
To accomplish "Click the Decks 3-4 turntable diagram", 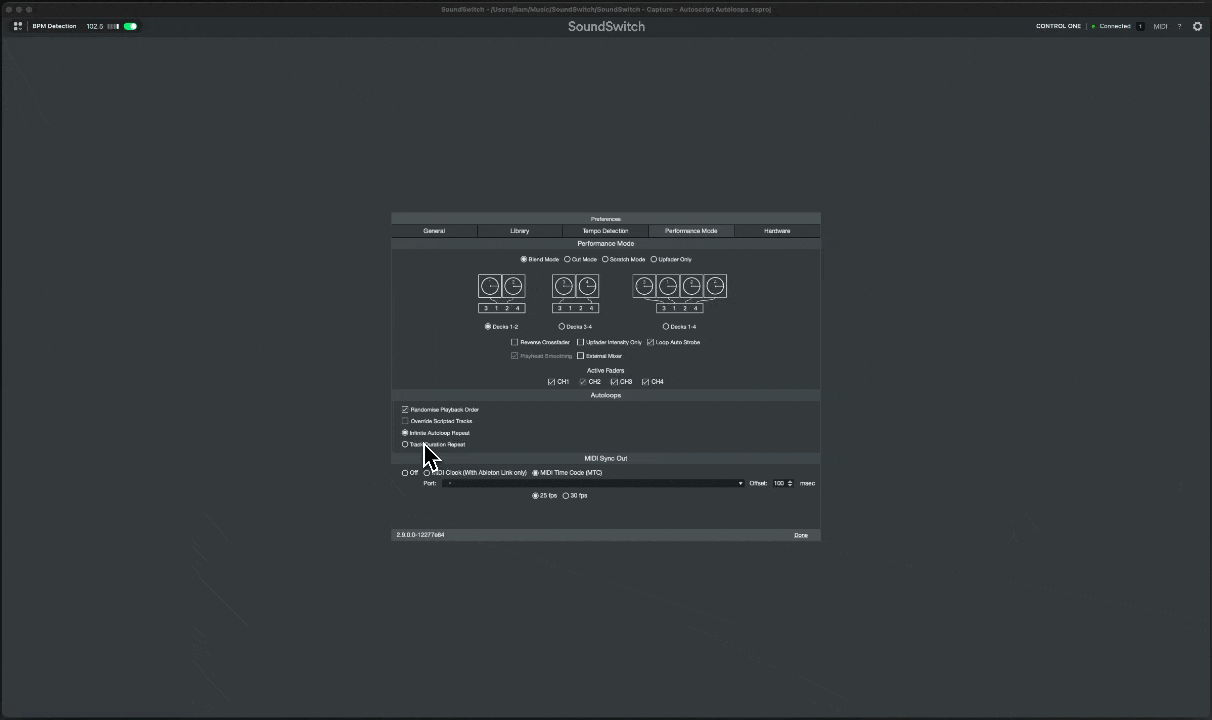I will coord(575,293).
